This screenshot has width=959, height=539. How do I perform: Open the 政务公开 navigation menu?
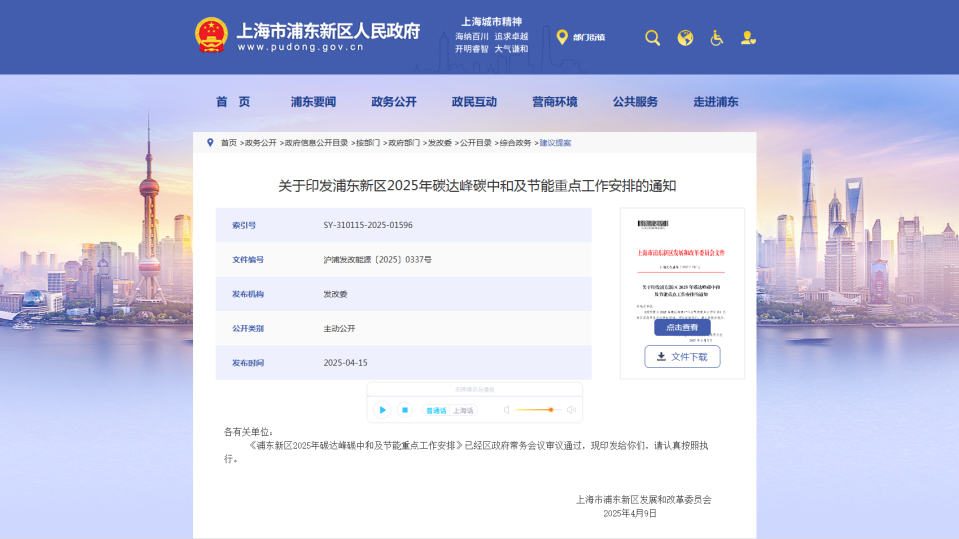point(393,102)
